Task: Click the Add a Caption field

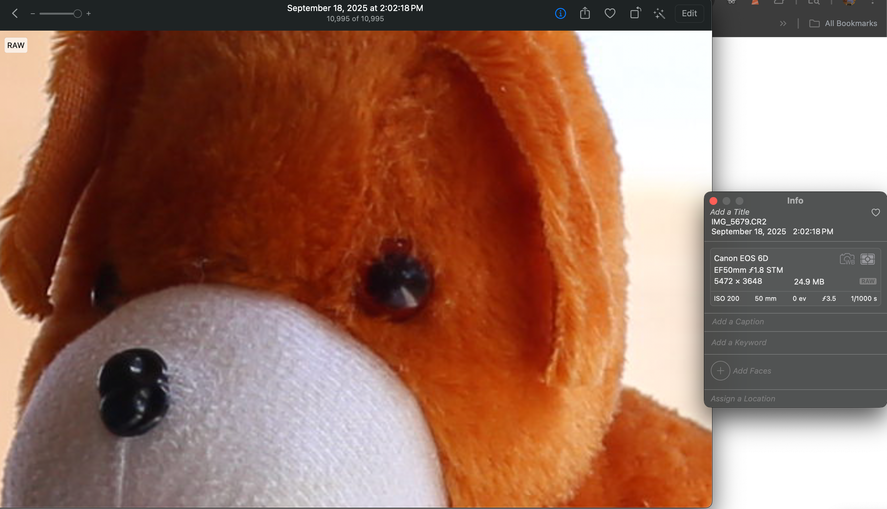Action: point(738,322)
